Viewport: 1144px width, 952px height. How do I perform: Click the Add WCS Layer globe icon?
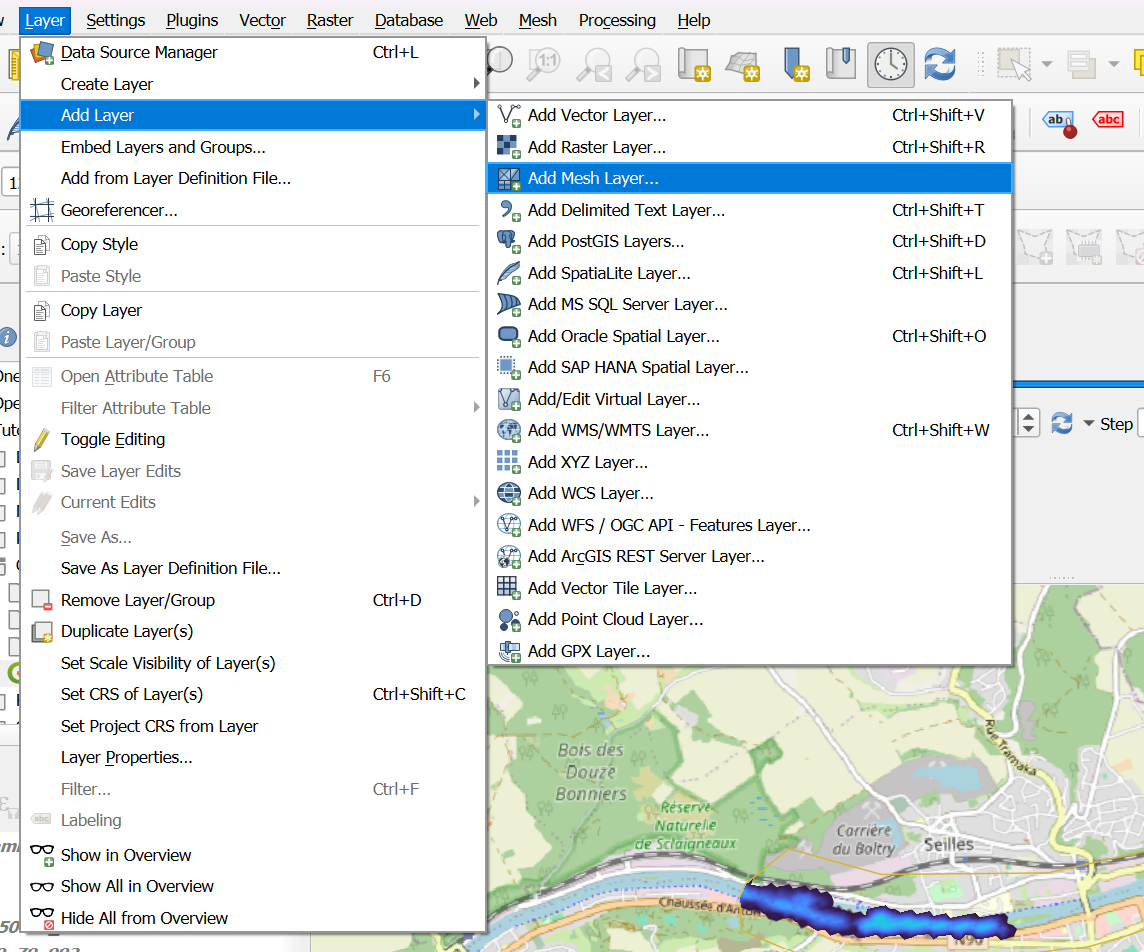[509, 494]
